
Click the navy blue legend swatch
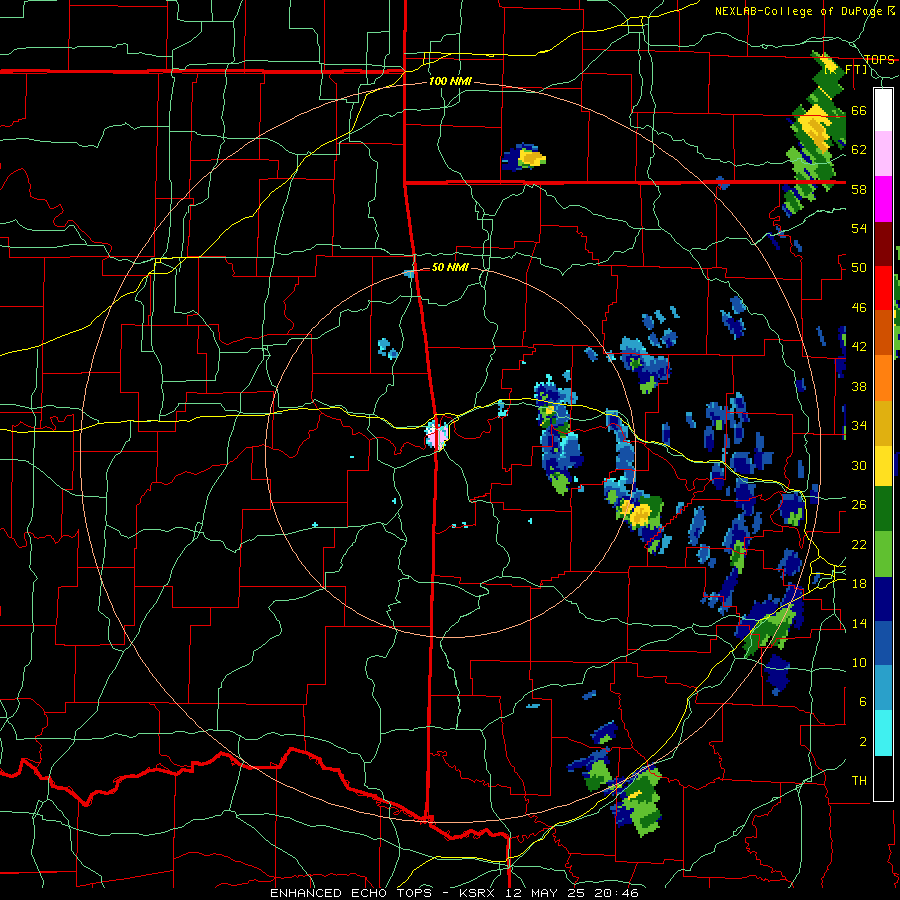[883, 599]
